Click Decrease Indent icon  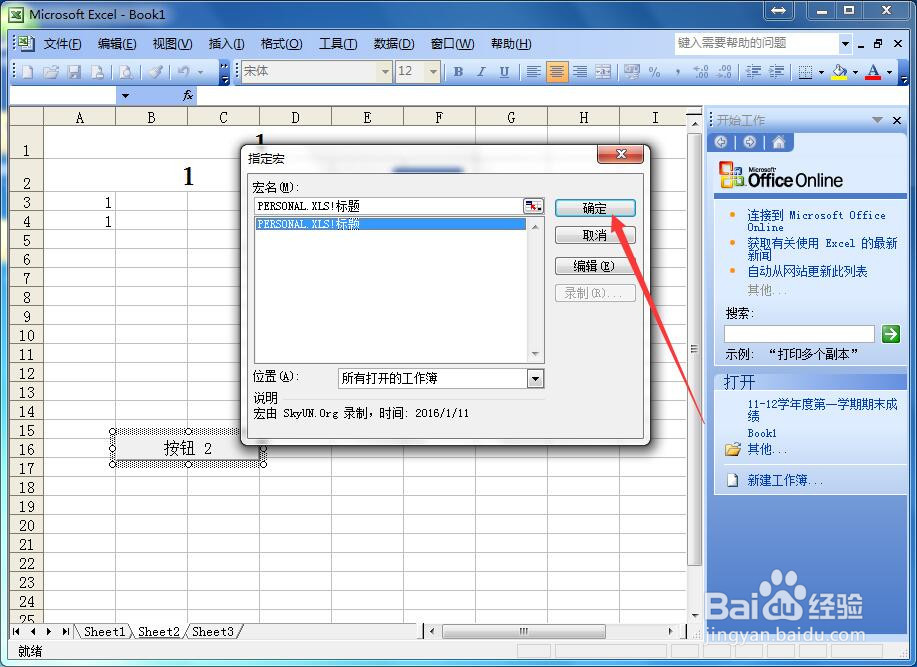(x=753, y=72)
